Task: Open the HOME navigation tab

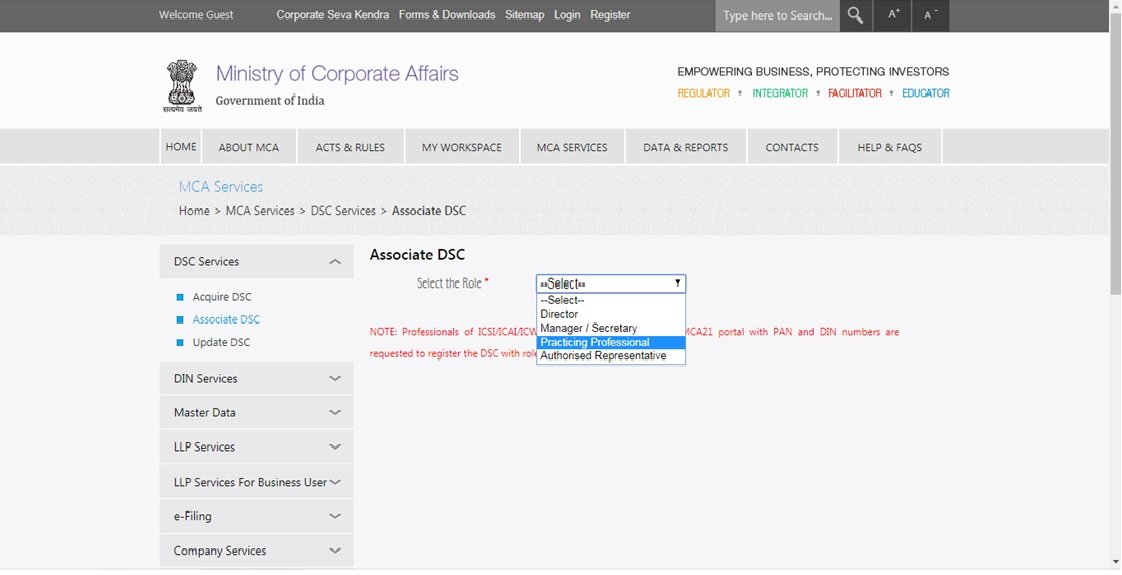Action: 181,147
